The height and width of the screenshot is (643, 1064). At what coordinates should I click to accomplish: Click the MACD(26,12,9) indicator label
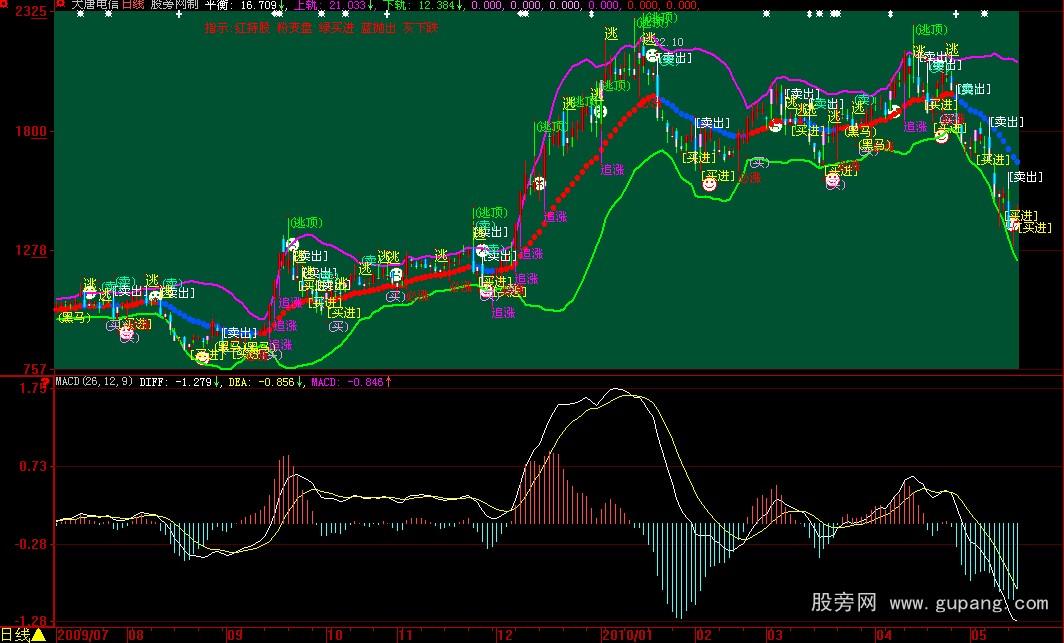[x=95, y=381]
